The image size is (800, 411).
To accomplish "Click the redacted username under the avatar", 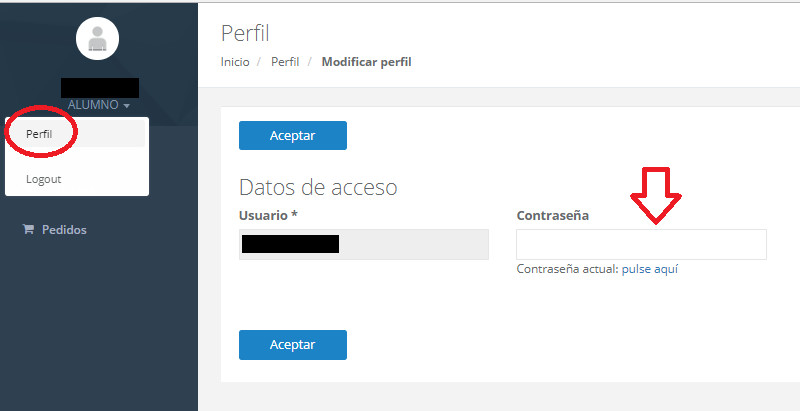I will tap(100, 88).
